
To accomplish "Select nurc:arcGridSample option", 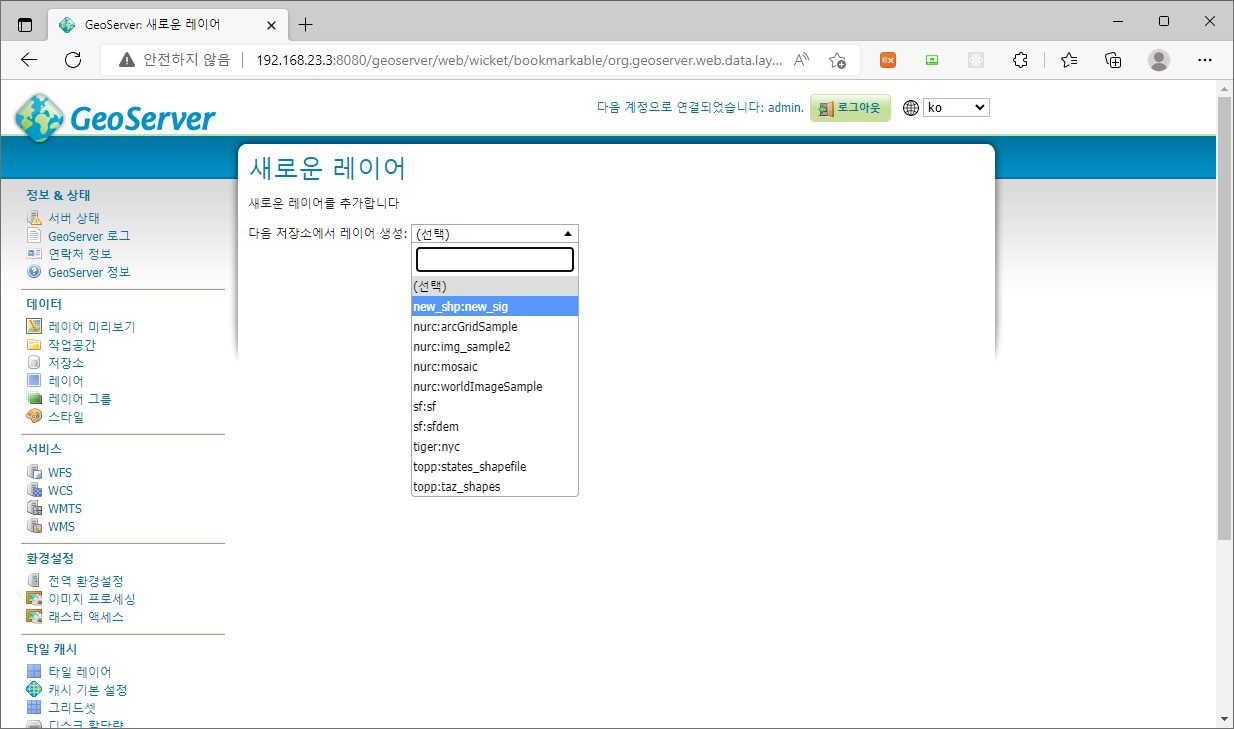I will pos(495,327).
